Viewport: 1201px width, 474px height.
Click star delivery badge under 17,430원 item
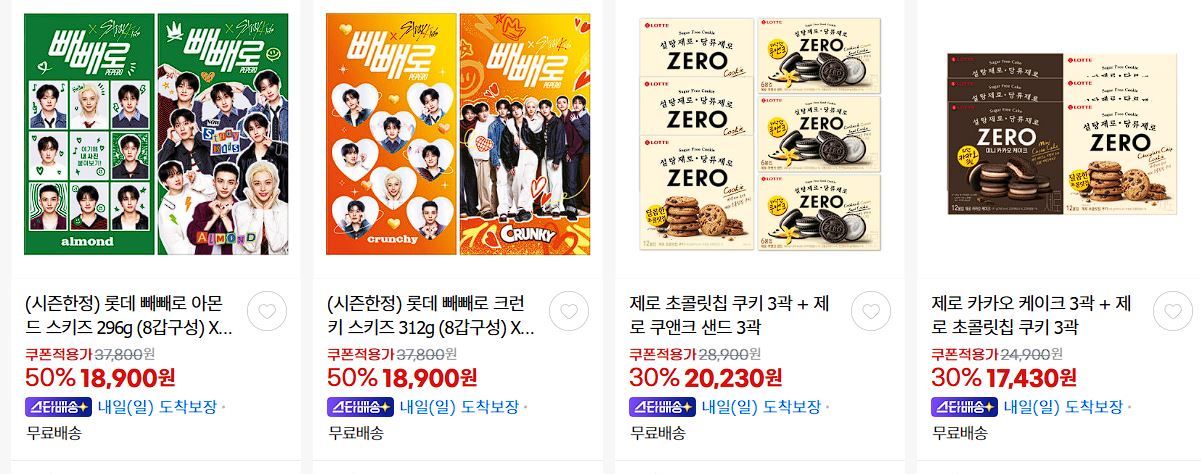[x=965, y=407]
